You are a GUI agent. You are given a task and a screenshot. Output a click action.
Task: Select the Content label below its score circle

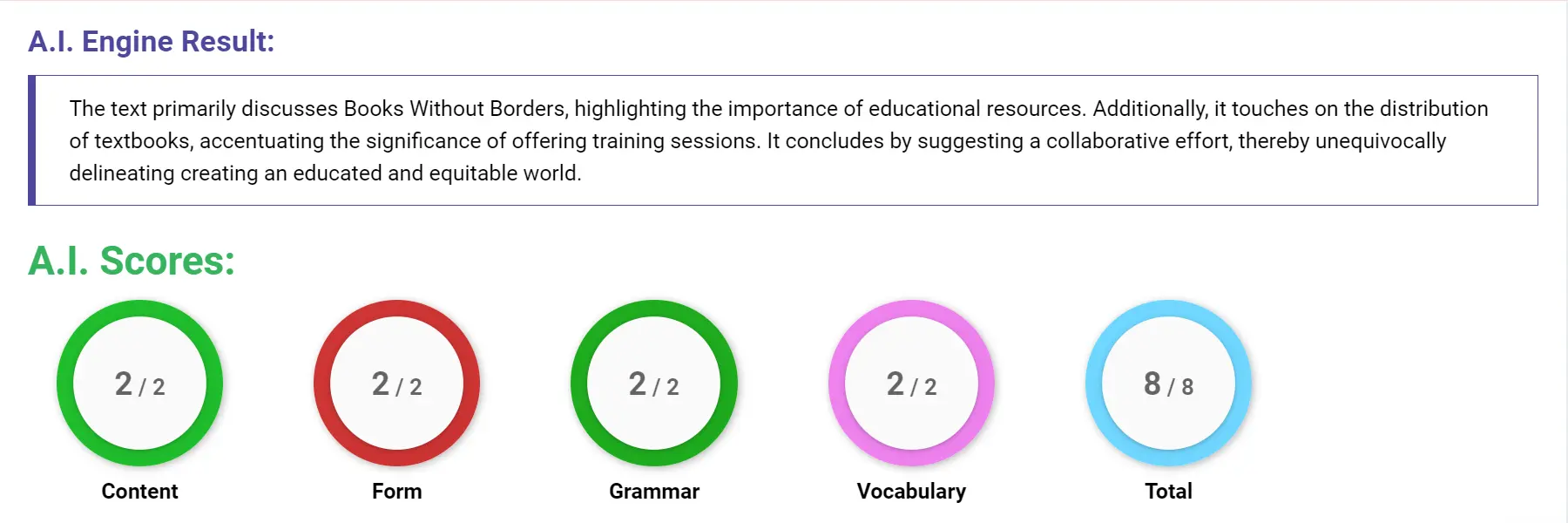pyautogui.click(x=139, y=491)
